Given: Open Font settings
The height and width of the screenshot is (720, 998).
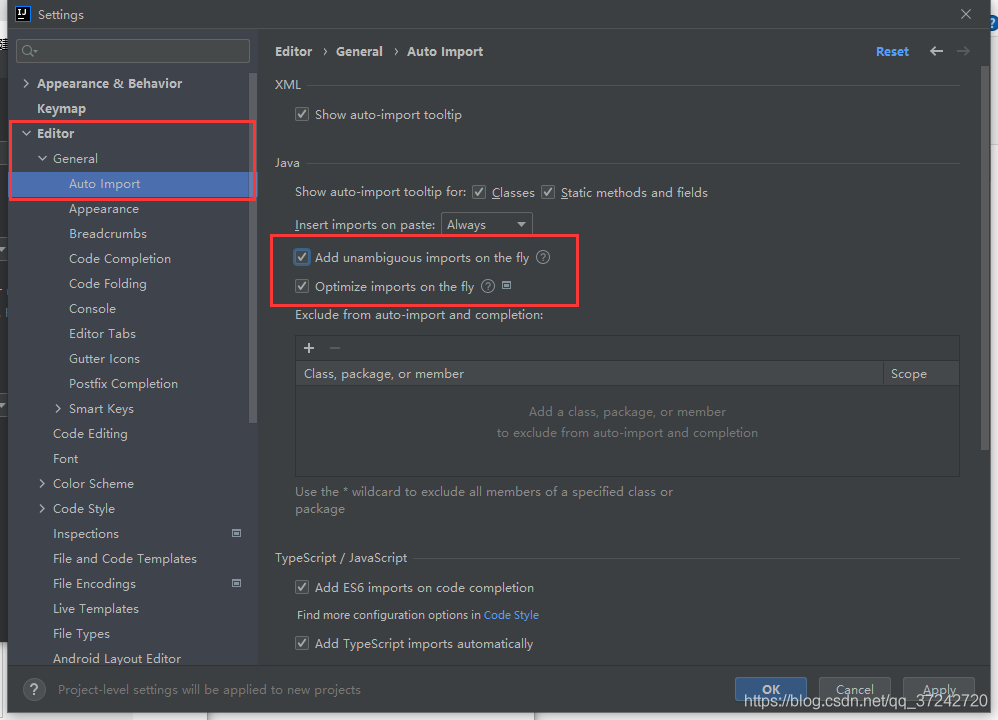Looking at the screenshot, I should 65,459.
